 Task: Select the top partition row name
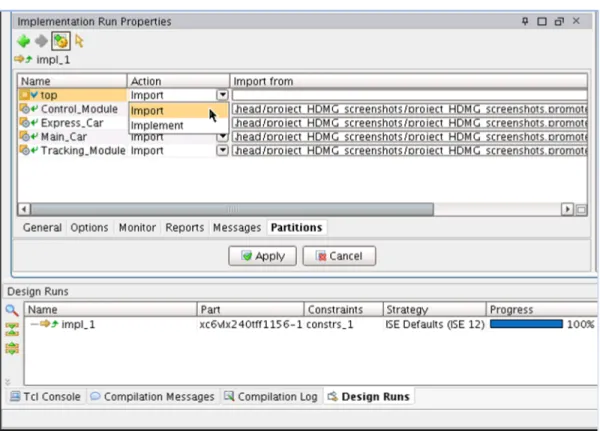pos(49,95)
